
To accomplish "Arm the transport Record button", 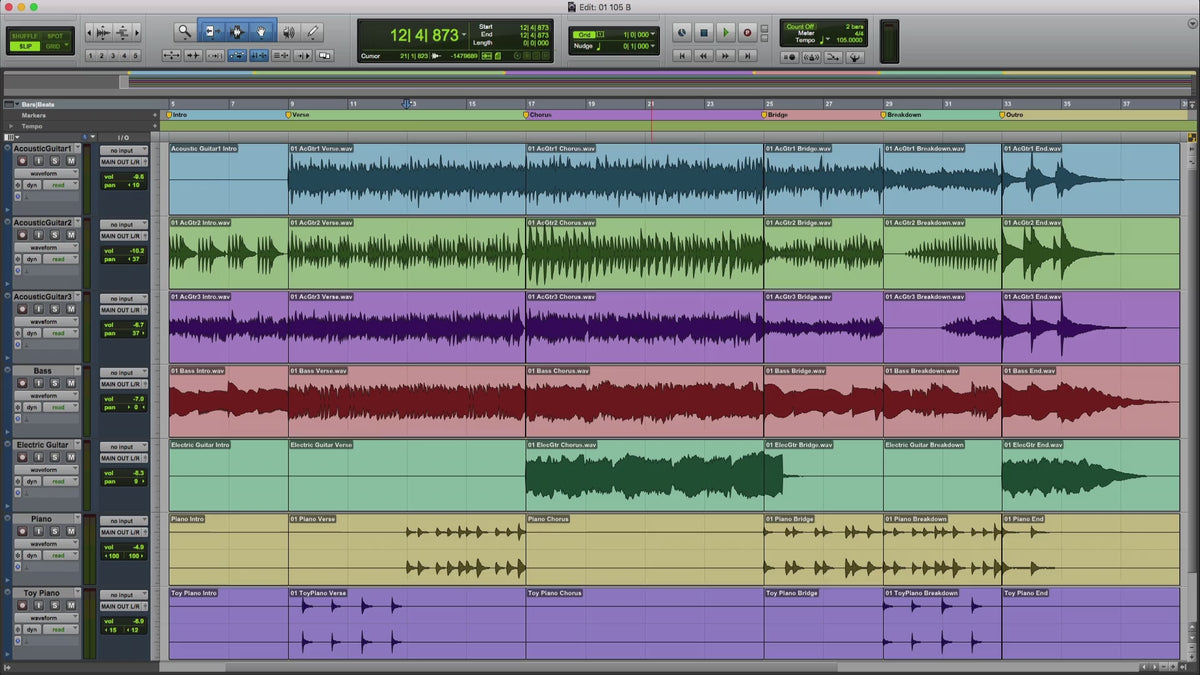I will [x=747, y=33].
